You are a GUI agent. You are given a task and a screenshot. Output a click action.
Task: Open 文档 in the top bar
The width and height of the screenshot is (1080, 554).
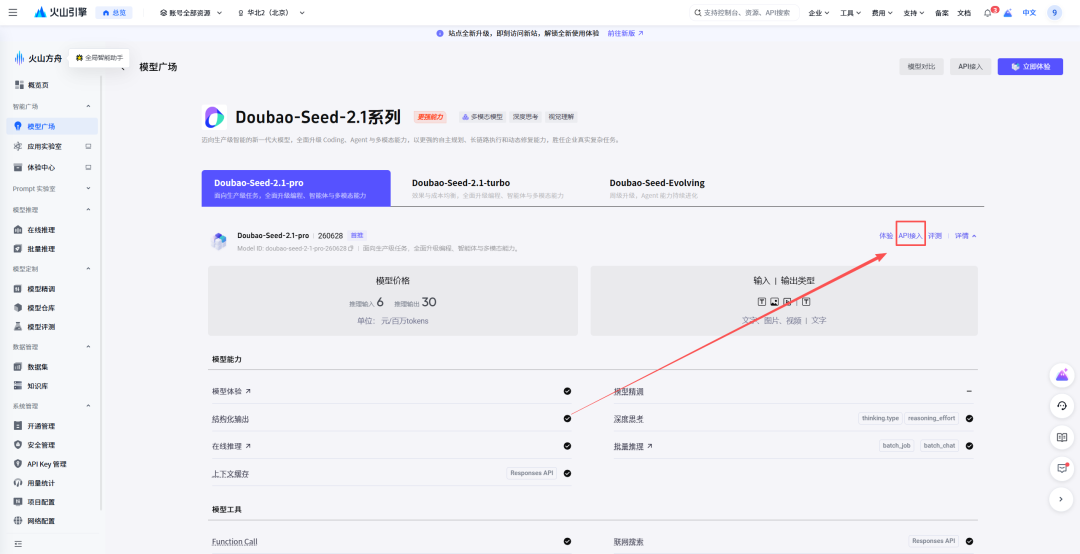tap(964, 13)
